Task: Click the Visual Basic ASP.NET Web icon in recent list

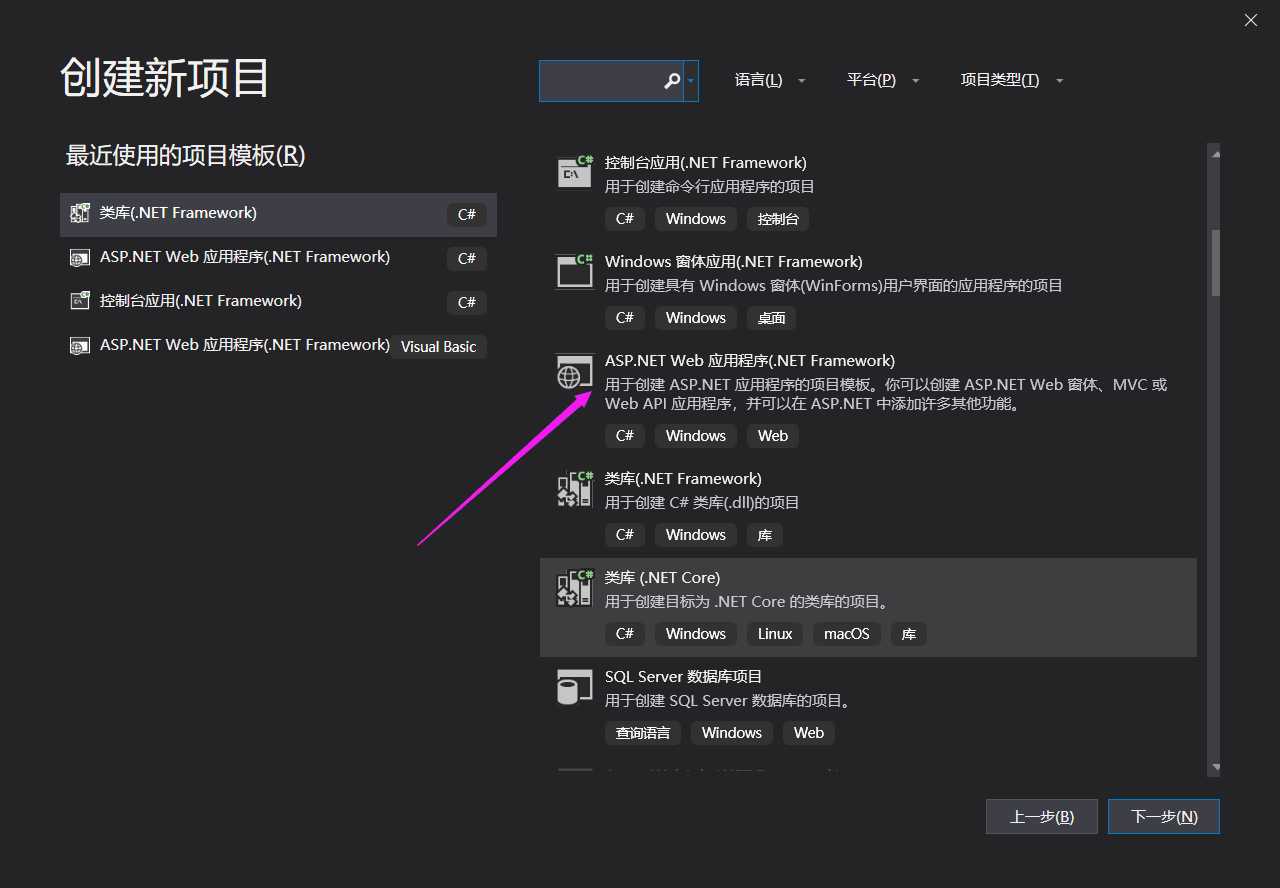Action: [80, 346]
